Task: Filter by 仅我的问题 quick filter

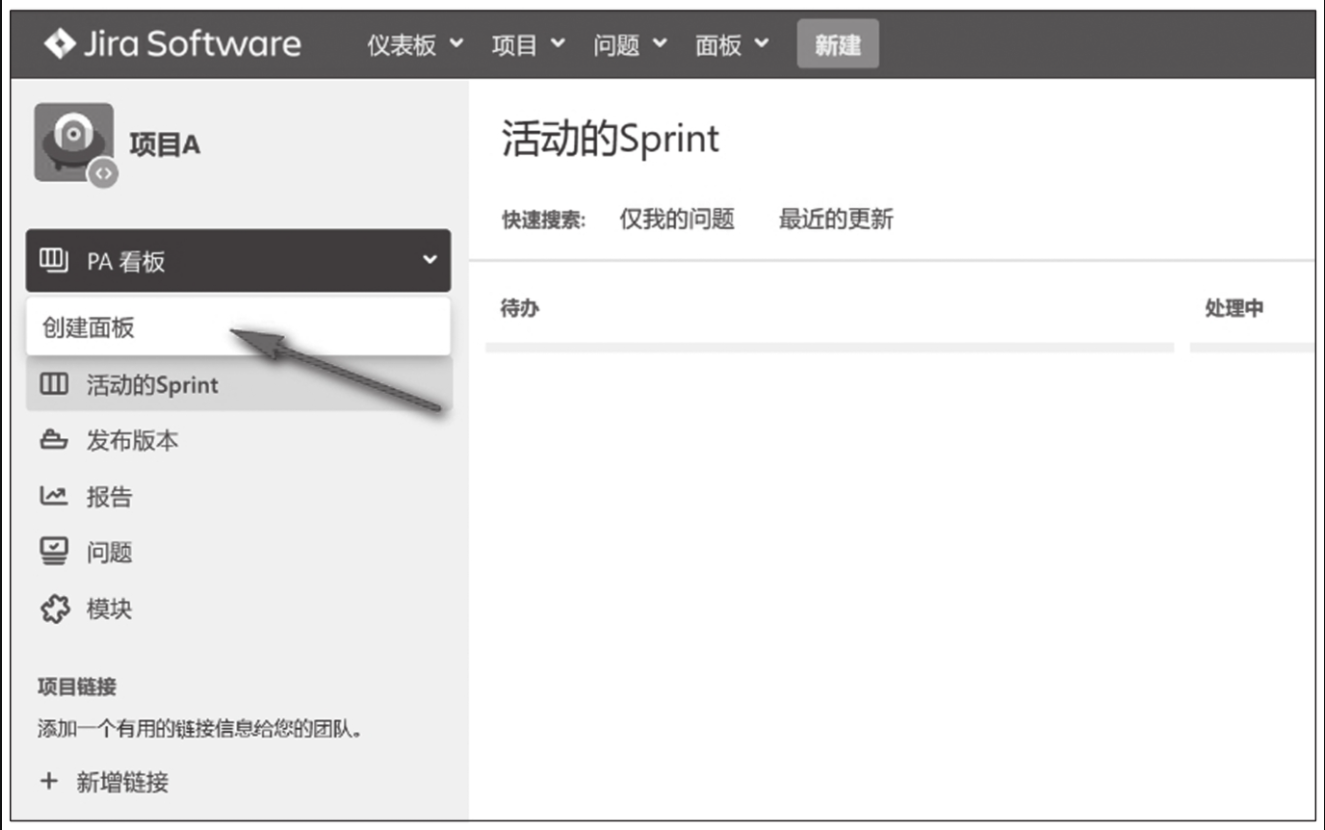Action: pyautogui.click(x=677, y=219)
